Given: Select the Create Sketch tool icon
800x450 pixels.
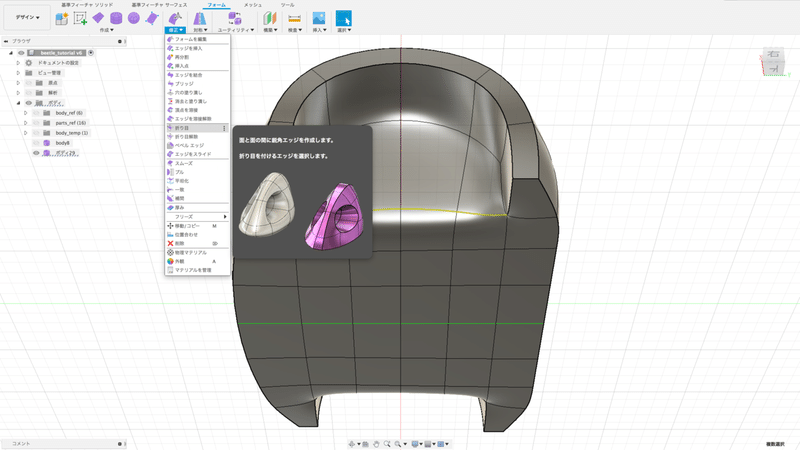Looking at the screenshot, I should tap(81, 18).
